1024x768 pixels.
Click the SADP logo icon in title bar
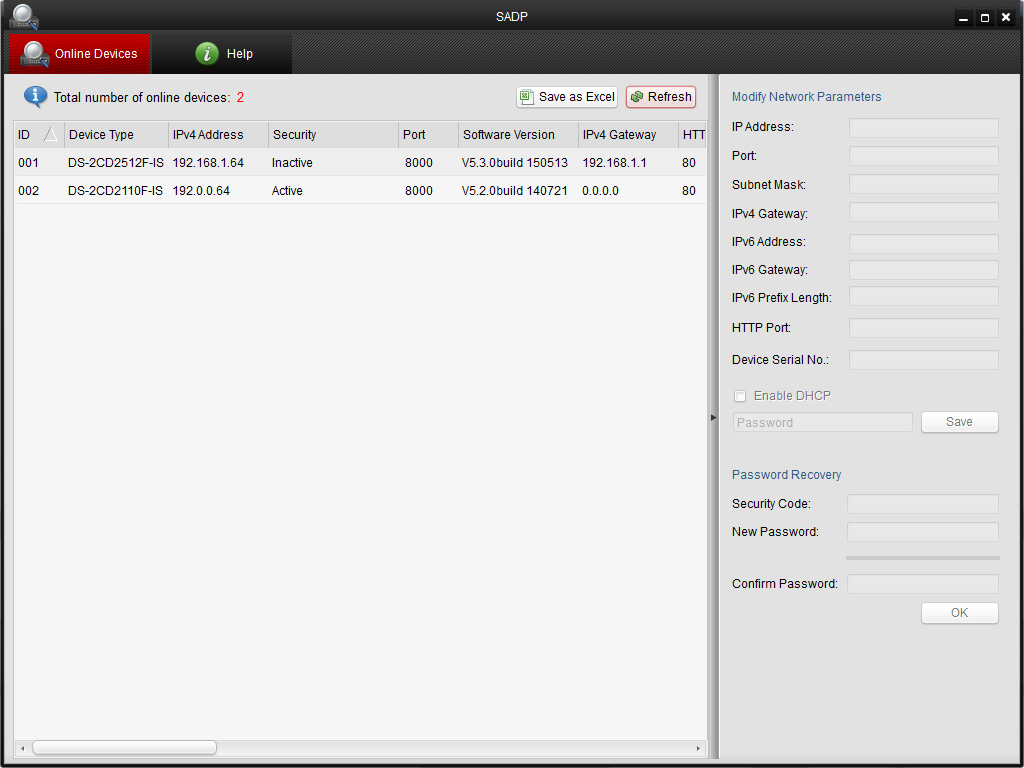tap(24, 16)
